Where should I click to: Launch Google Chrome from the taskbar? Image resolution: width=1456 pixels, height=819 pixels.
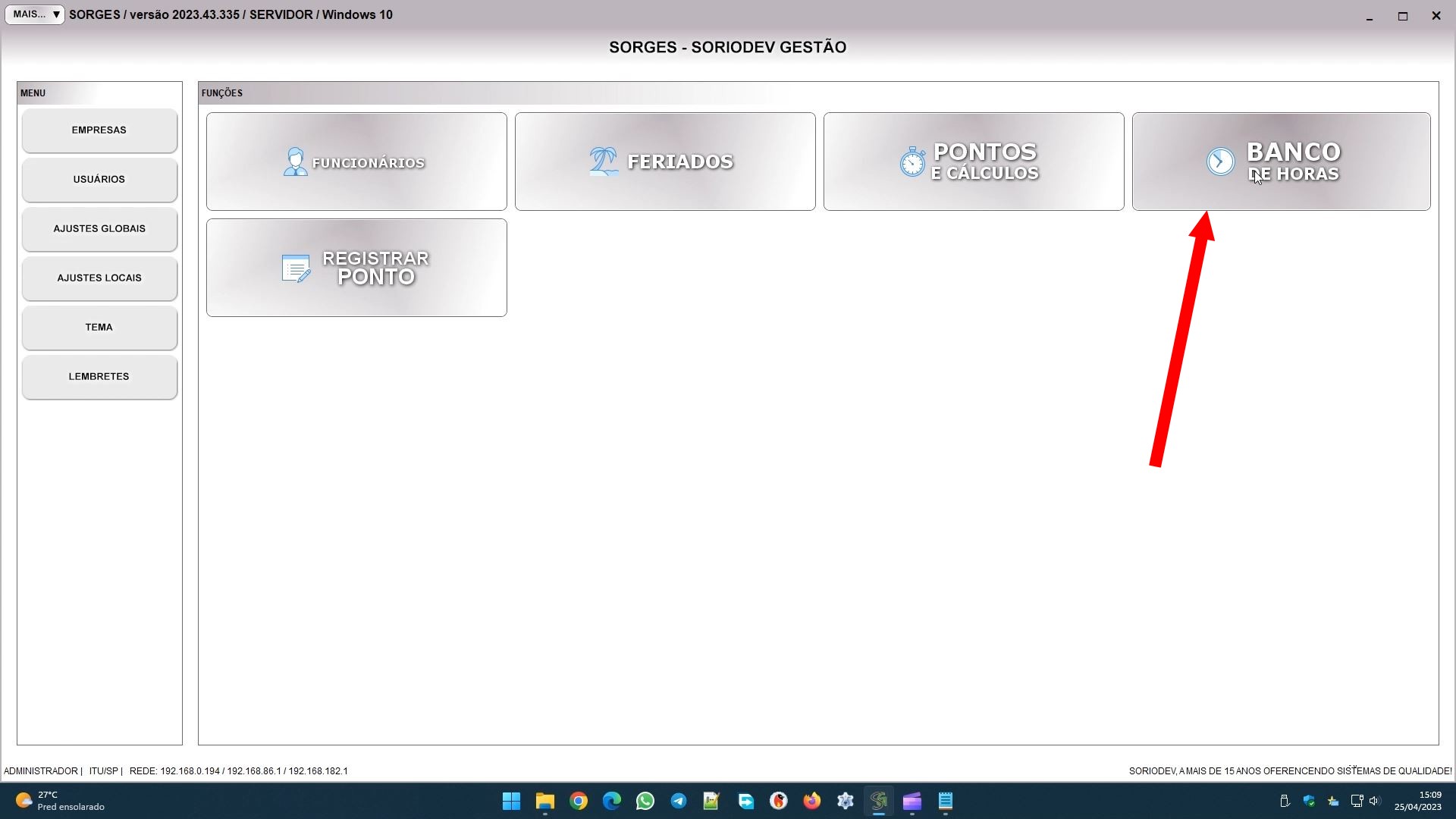pos(579,801)
